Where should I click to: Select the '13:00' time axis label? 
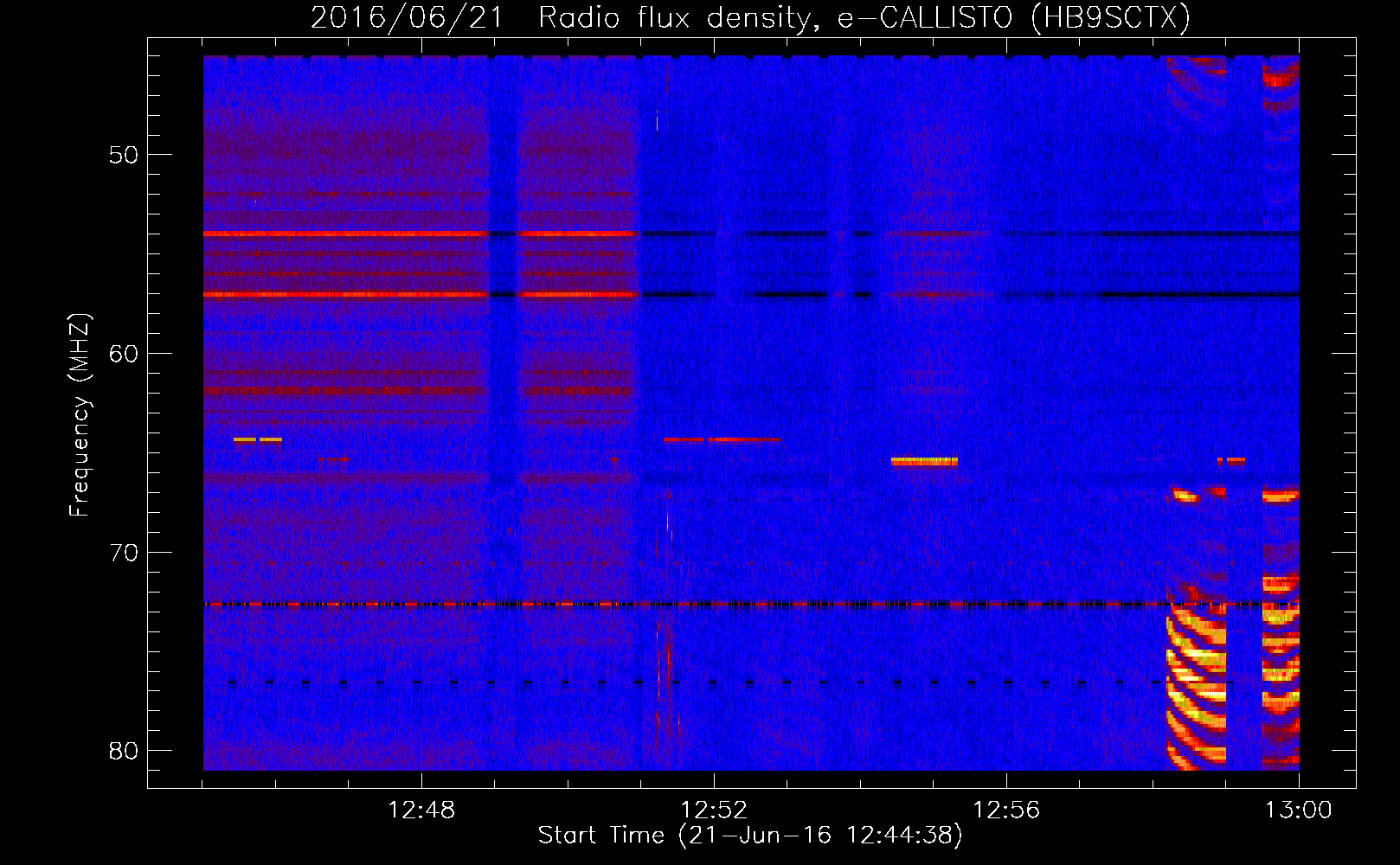(1299, 811)
